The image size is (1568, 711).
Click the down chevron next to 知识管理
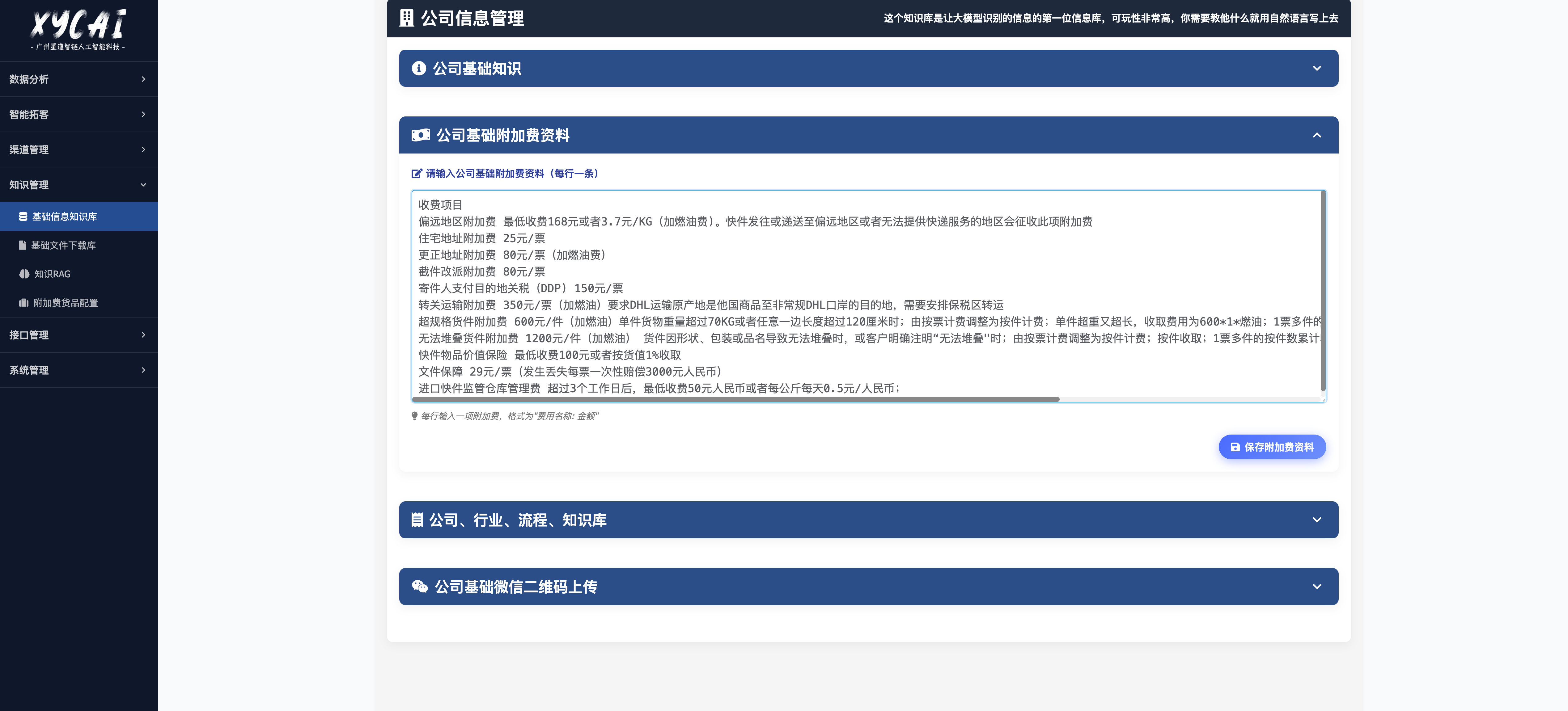[x=144, y=185]
